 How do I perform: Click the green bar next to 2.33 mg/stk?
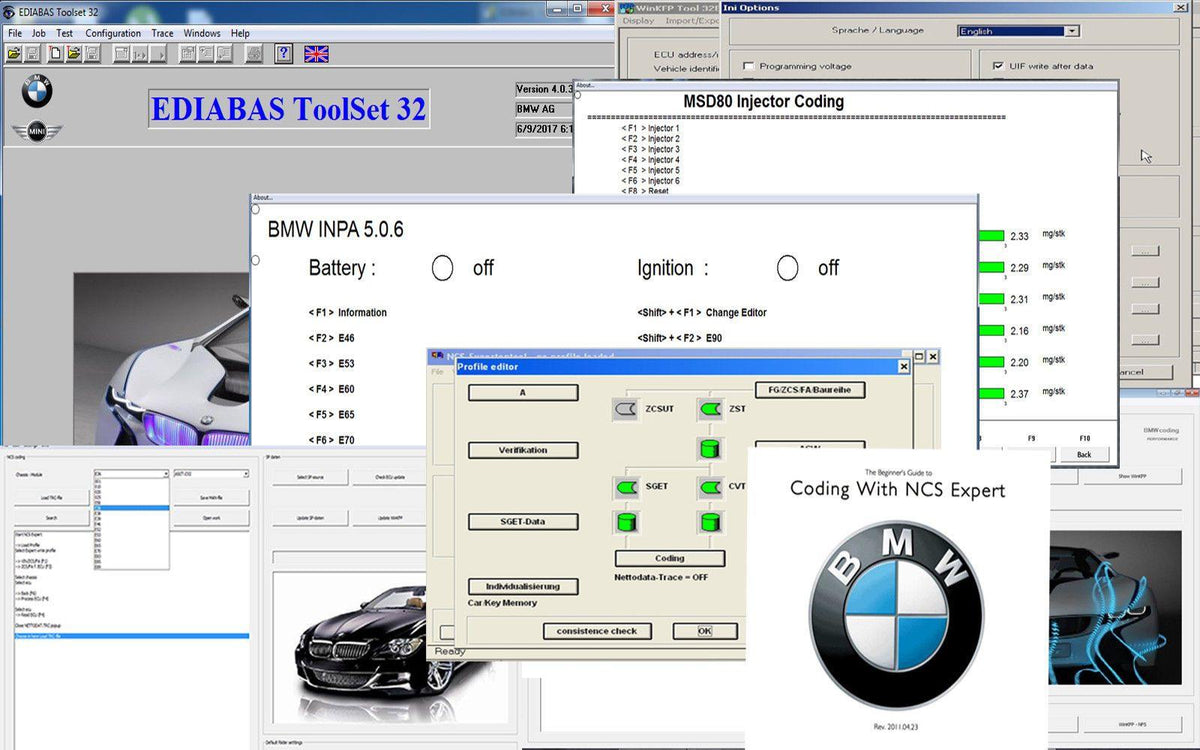pyautogui.click(x=991, y=236)
